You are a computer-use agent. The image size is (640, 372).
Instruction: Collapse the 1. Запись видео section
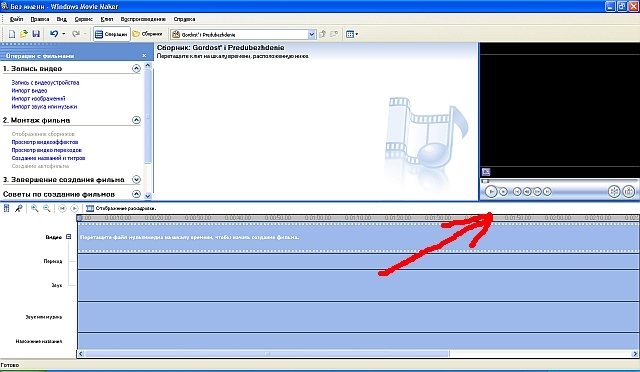pos(136,69)
